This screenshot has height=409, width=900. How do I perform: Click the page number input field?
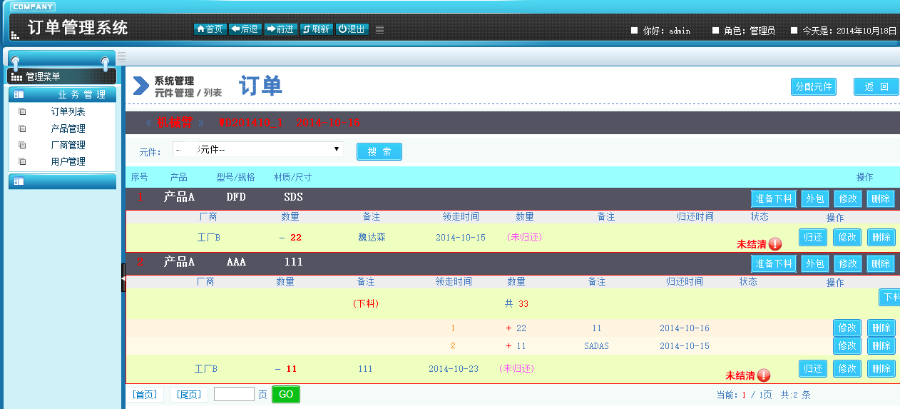tap(234, 394)
